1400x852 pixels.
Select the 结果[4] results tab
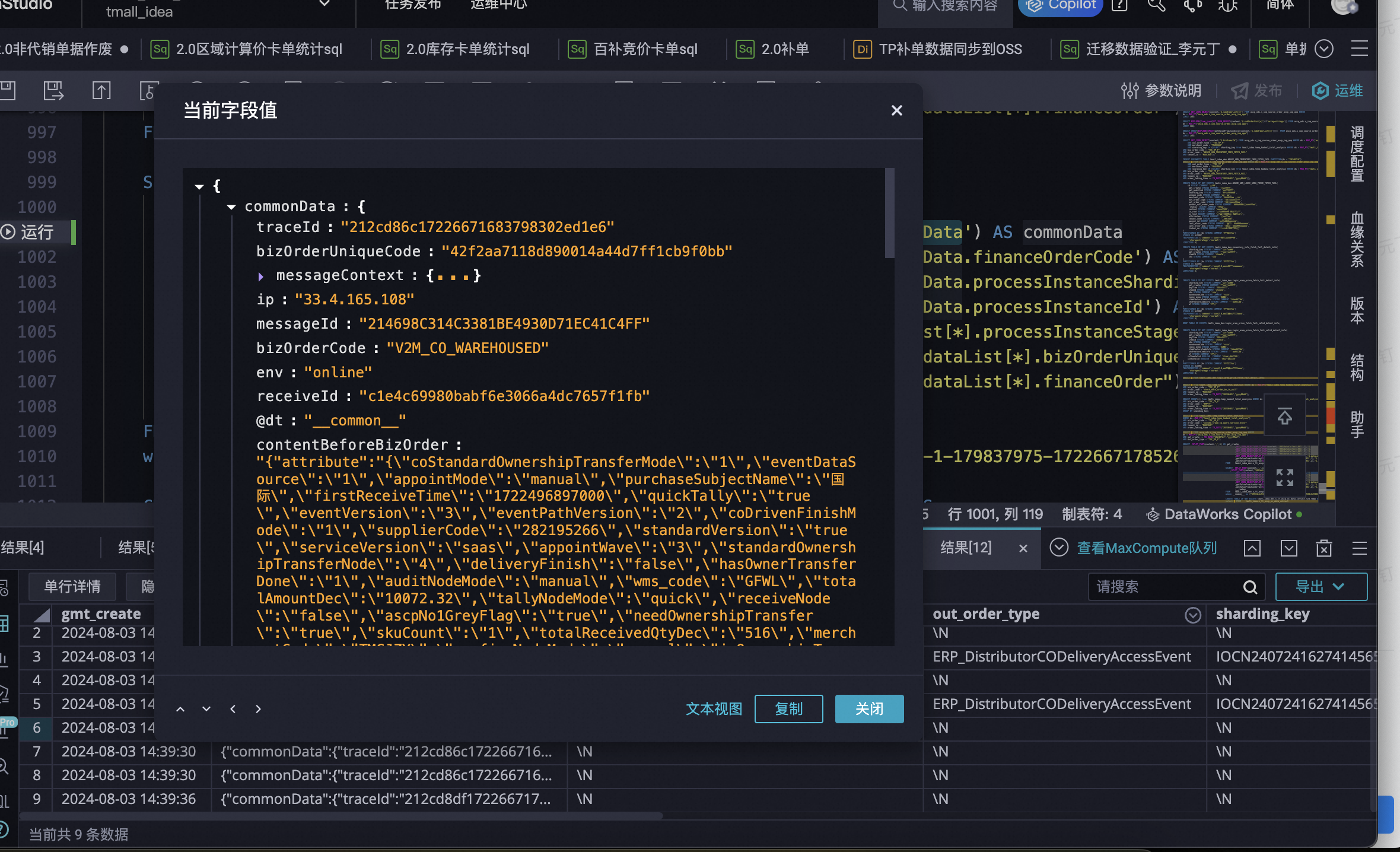pos(23,548)
